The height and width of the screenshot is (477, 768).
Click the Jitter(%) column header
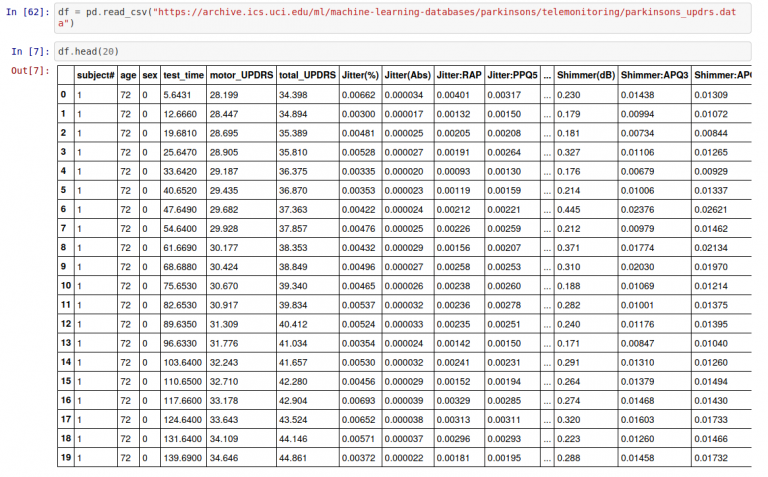click(x=360, y=75)
